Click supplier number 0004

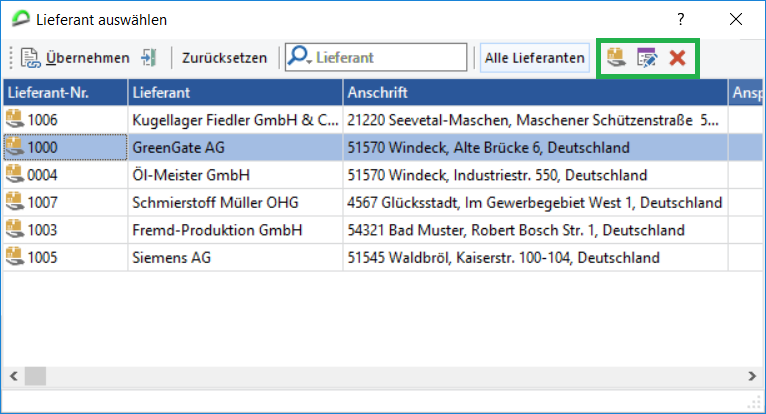click(x=43, y=174)
